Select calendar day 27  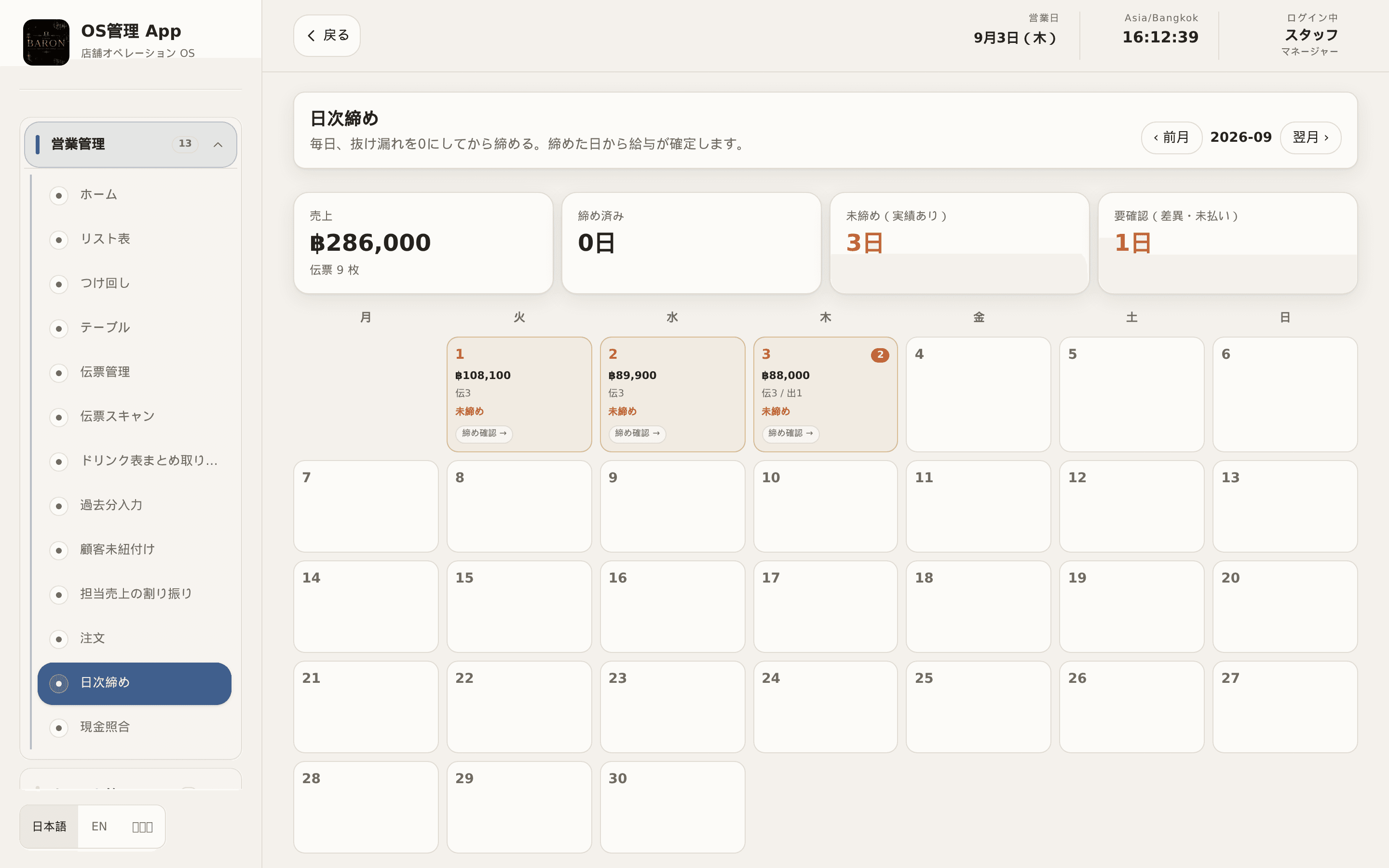[1284, 706]
